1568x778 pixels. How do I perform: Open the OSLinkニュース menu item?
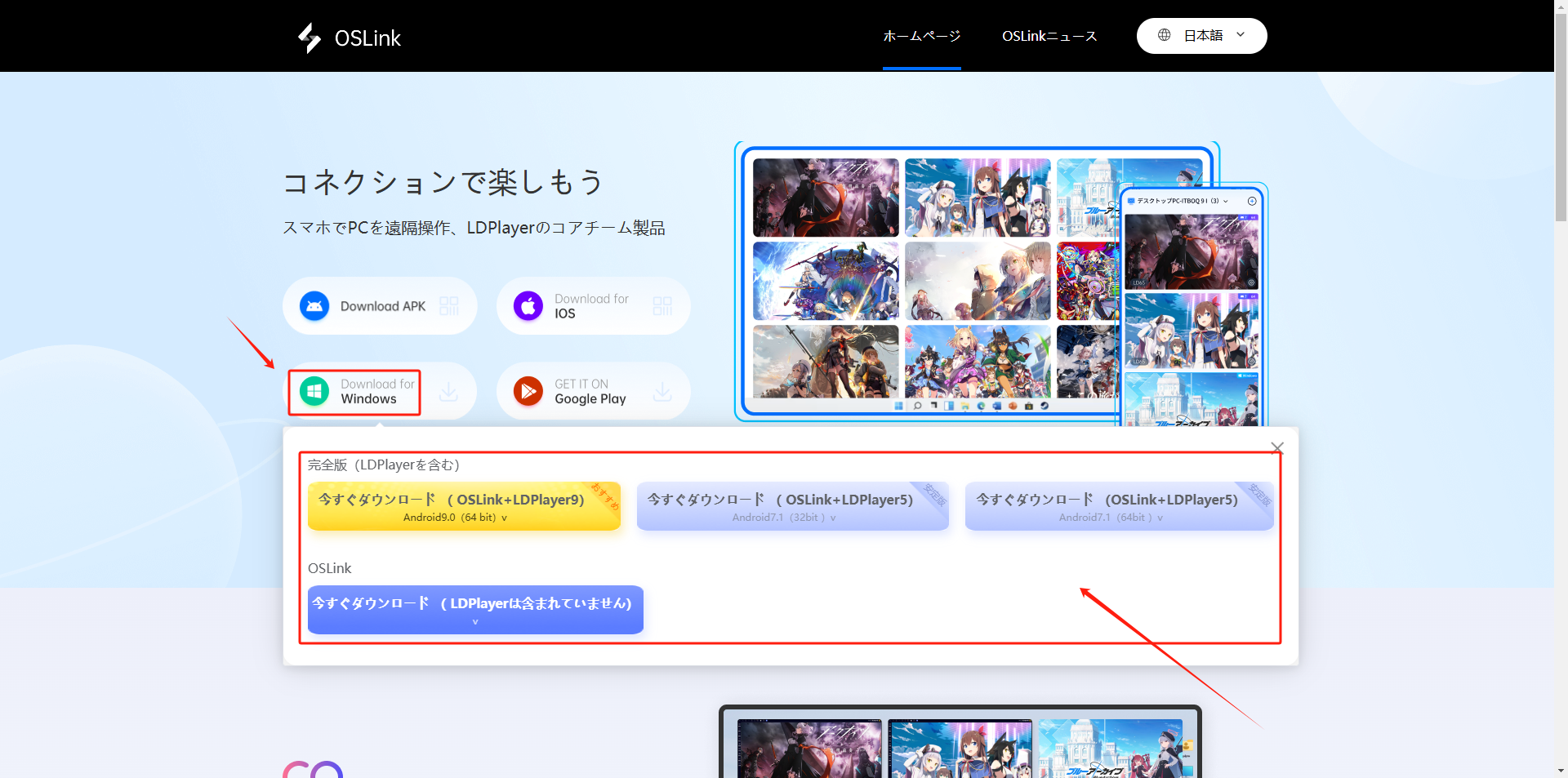point(1049,36)
